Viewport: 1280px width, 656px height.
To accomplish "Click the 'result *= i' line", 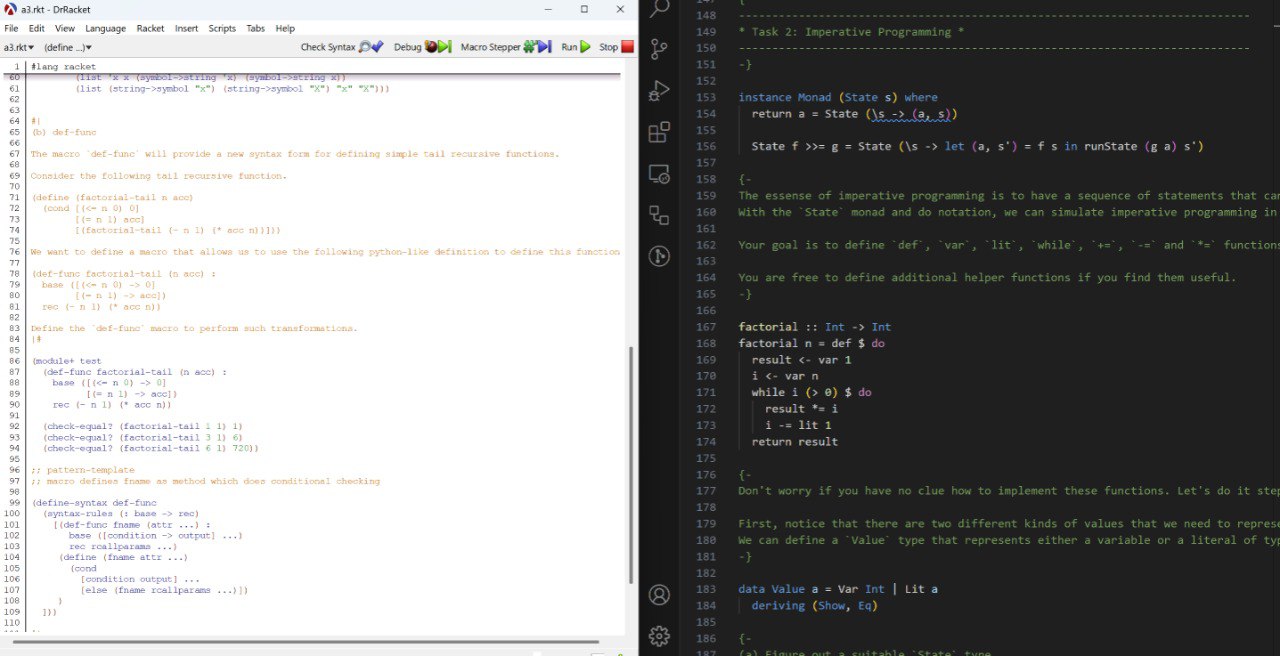I will coord(801,408).
